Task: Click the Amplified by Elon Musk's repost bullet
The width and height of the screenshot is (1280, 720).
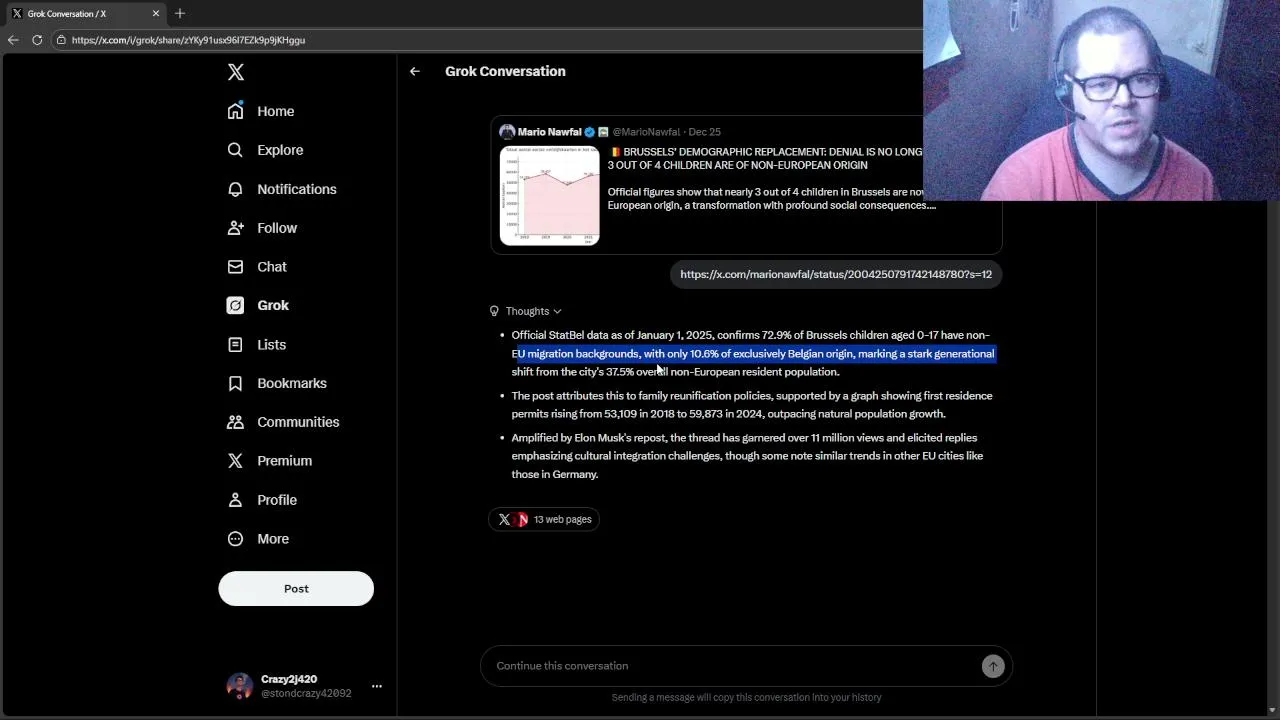Action: pyautogui.click(x=747, y=456)
